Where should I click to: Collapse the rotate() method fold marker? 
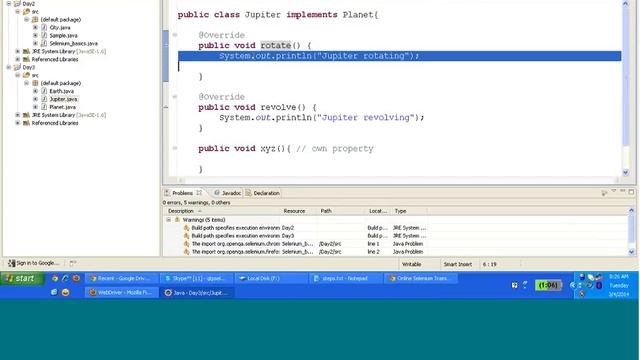pos(175,35)
